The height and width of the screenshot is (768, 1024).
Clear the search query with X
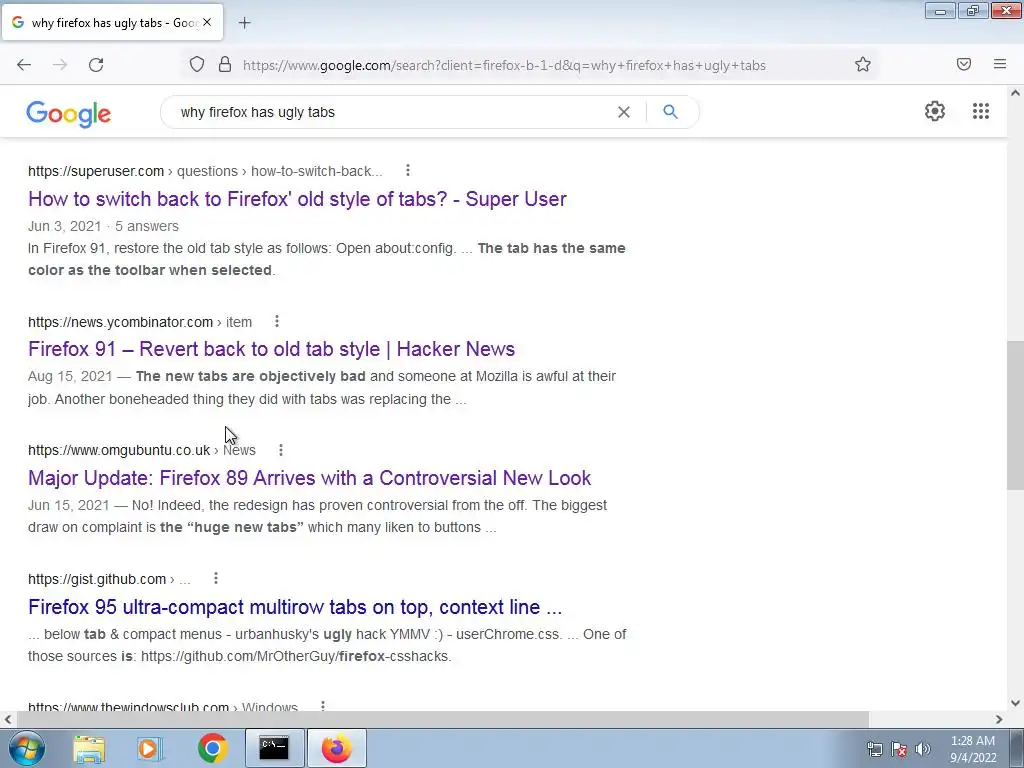624,112
